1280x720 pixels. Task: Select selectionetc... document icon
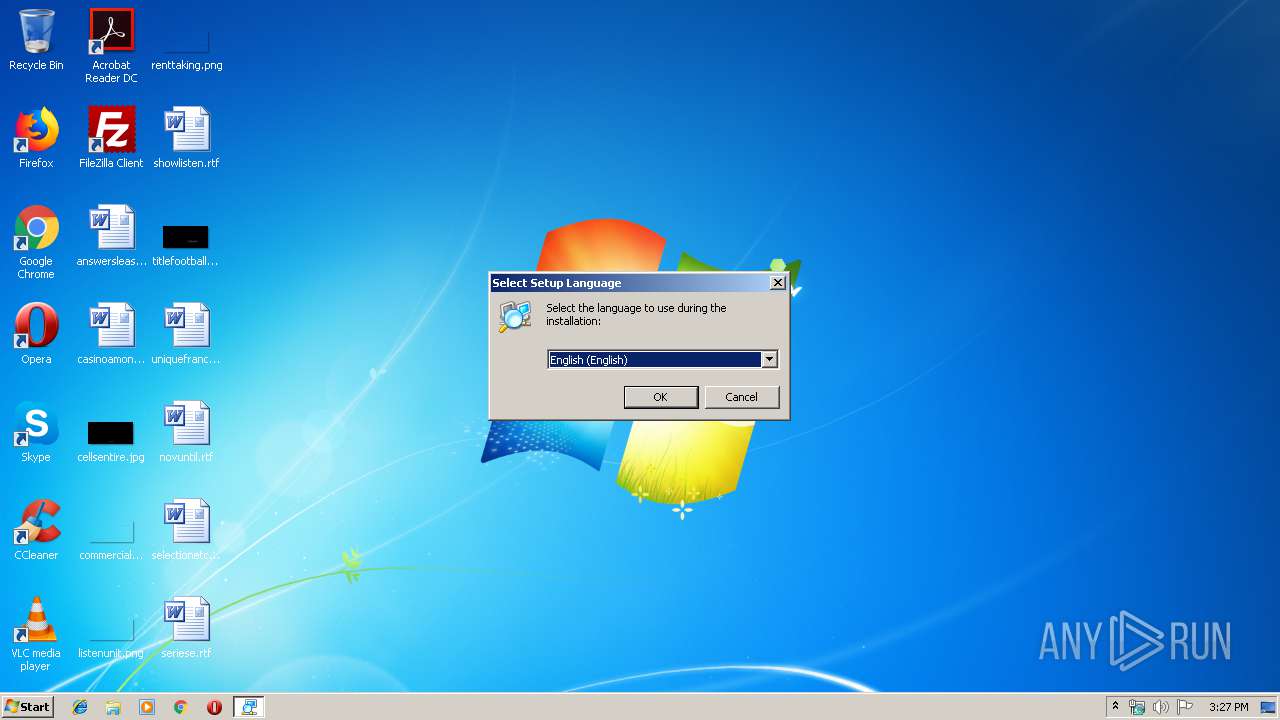(186, 530)
